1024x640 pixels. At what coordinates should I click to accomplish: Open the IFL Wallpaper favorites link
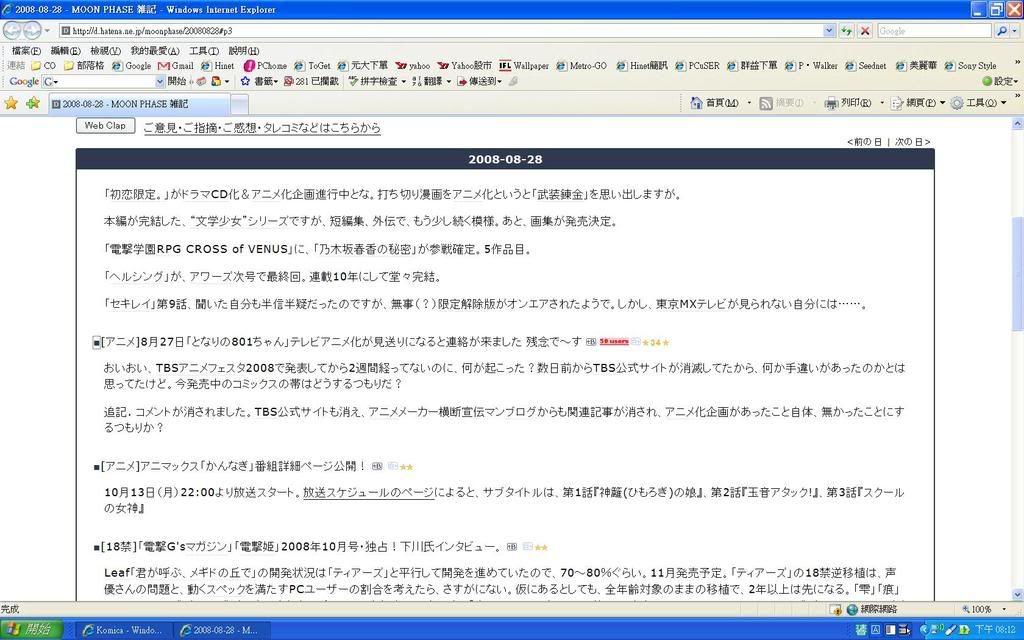tap(524, 66)
